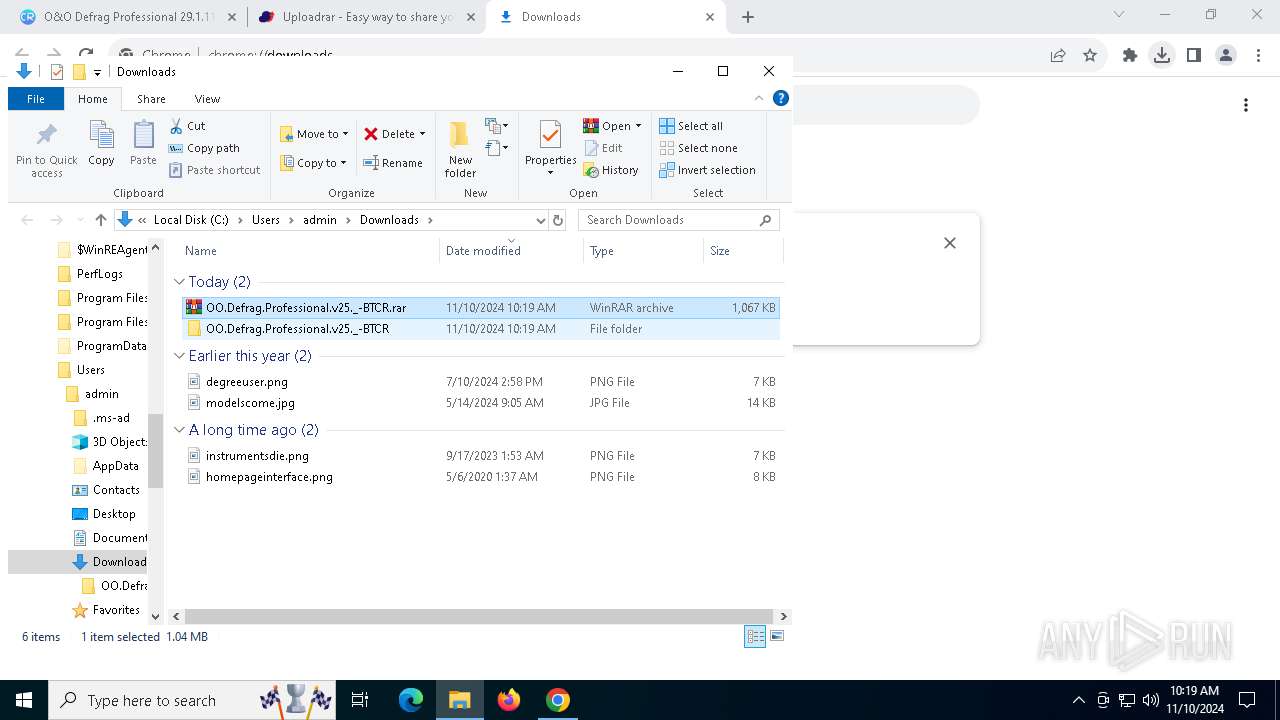Select the OO.Defrag.Professional File folder row
The image size is (1280, 720).
click(481, 329)
